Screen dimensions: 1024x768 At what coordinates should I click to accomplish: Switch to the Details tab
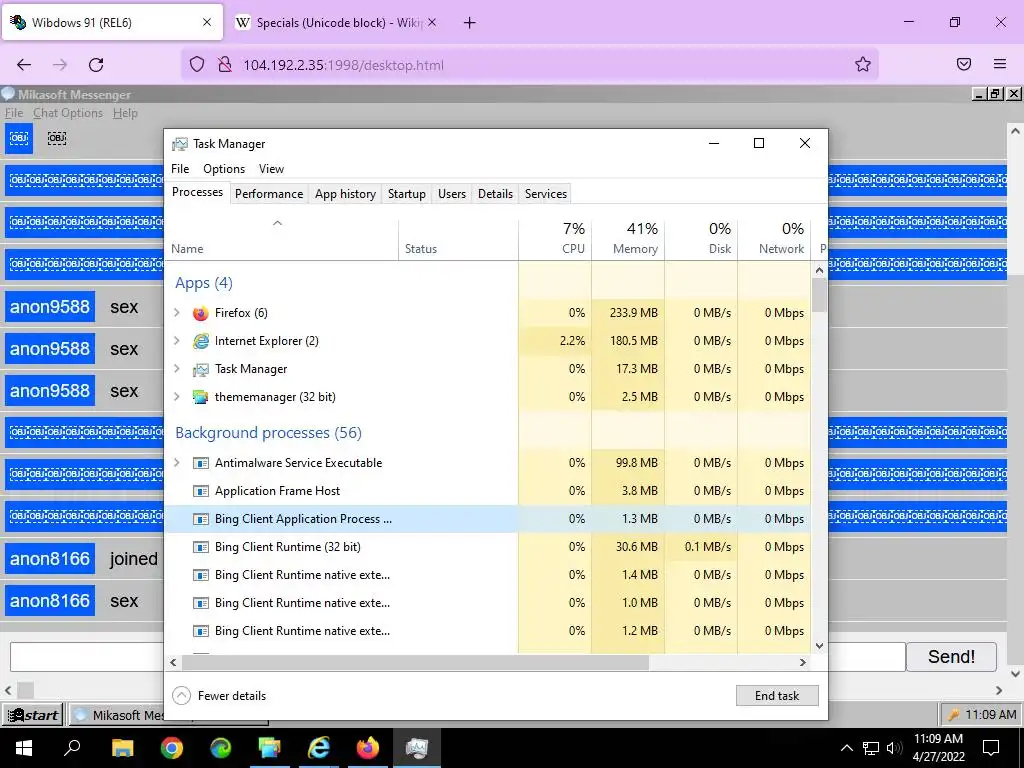click(x=496, y=194)
